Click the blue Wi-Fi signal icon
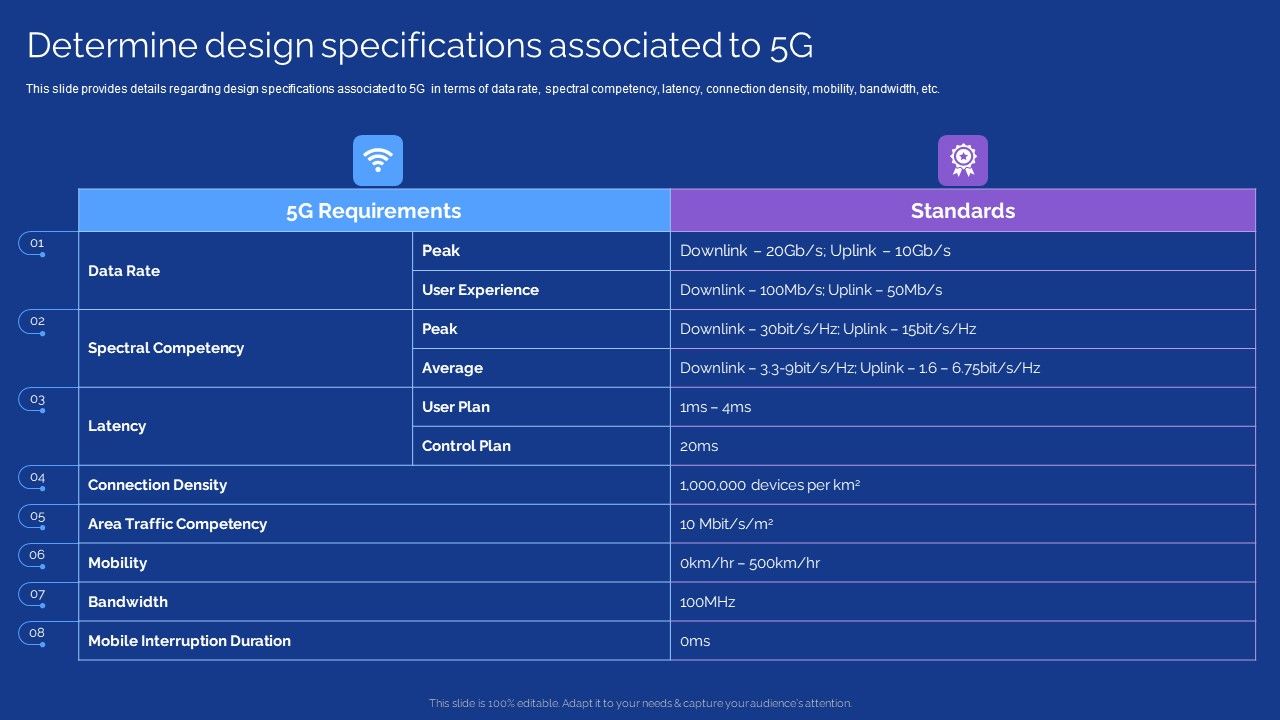Screen dimensions: 1280x720 (x=378, y=160)
